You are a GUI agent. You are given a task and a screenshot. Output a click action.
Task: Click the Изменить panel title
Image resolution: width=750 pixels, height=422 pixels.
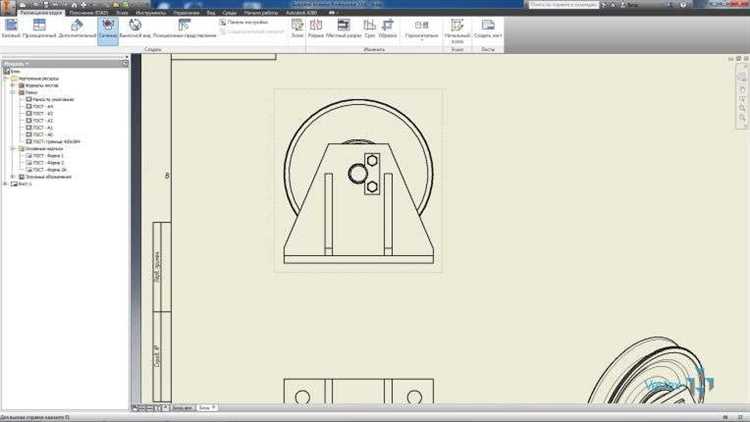(x=374, y=49)
